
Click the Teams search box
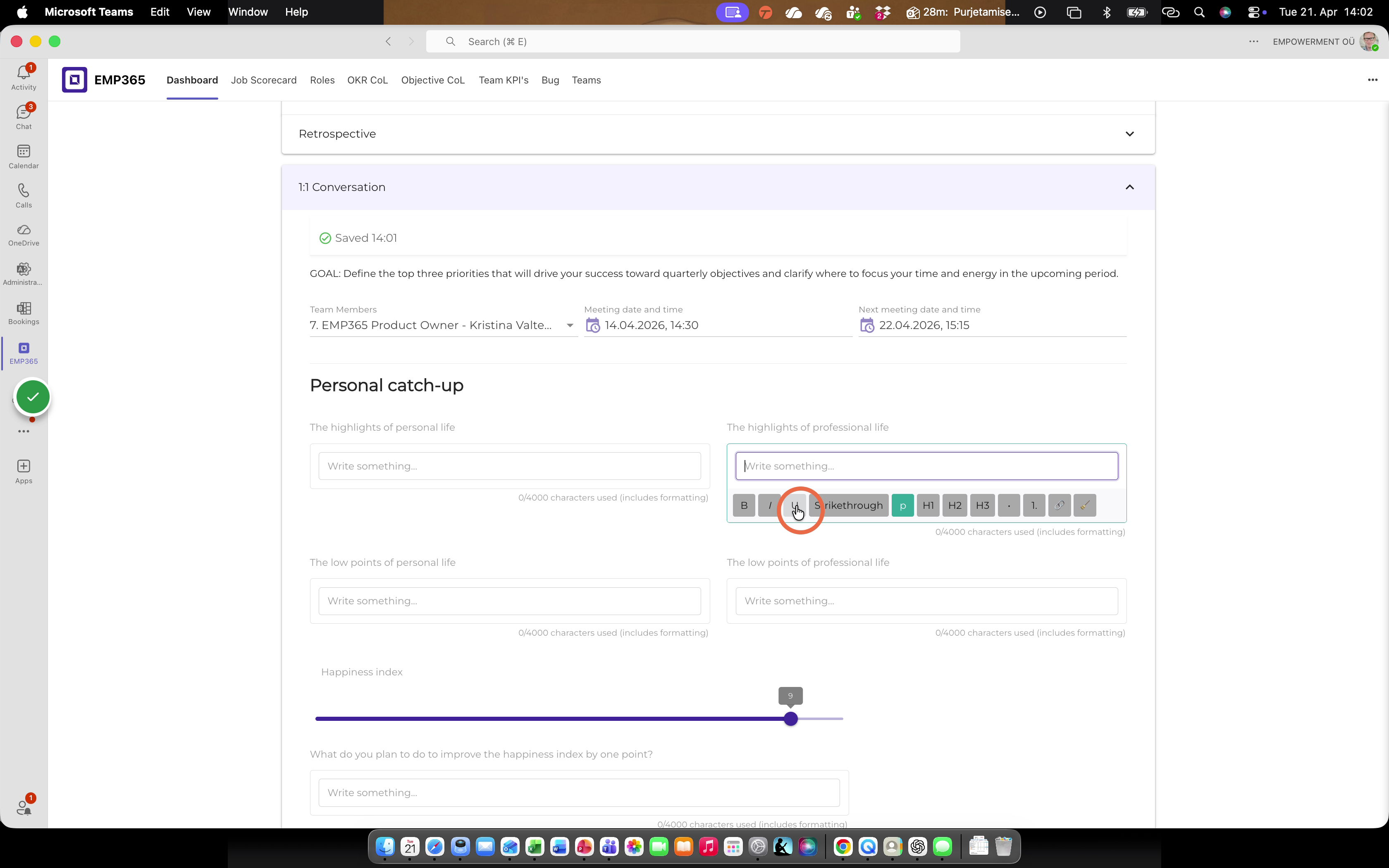coord(693,41)
